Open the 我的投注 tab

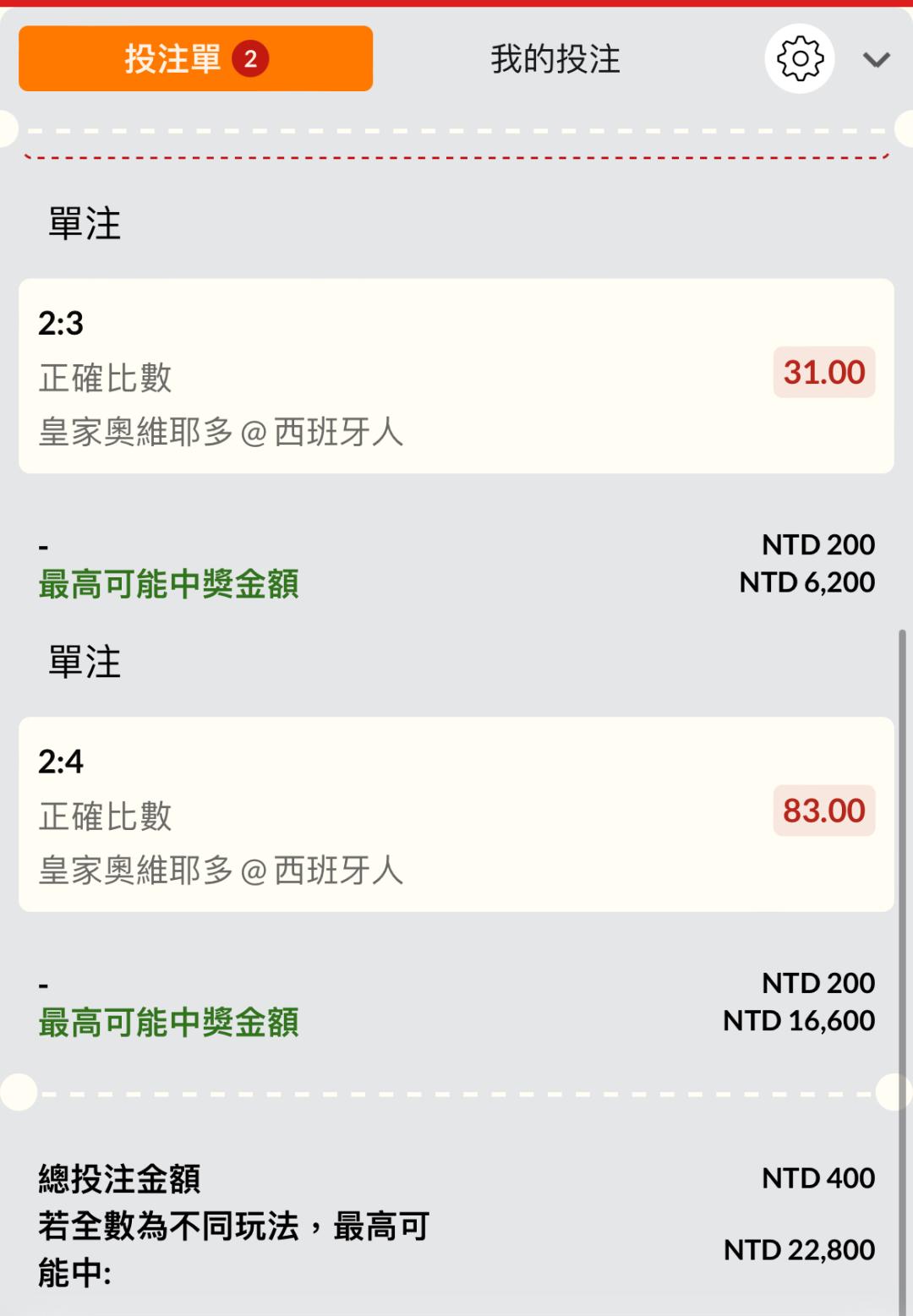click(x=555, y=59)
